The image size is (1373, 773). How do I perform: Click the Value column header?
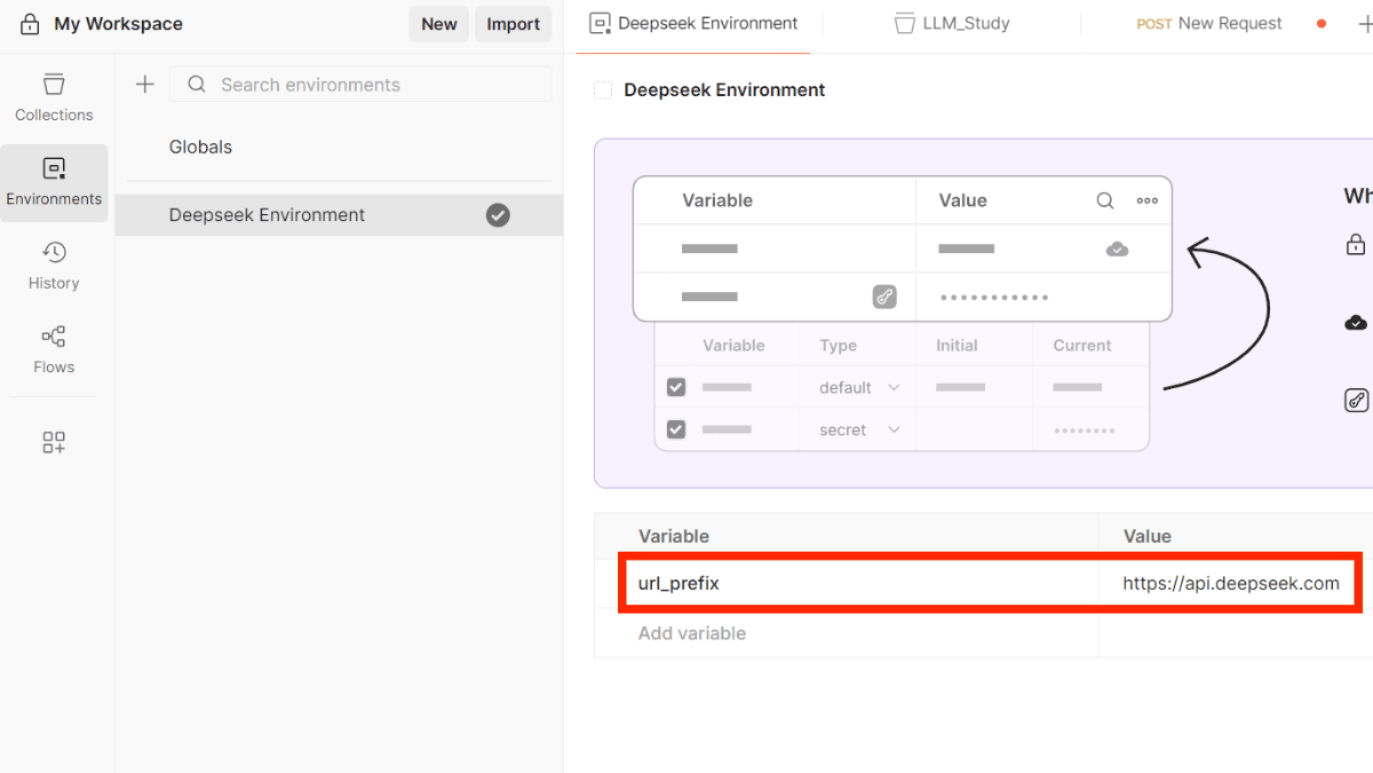tap(1147, 536)
